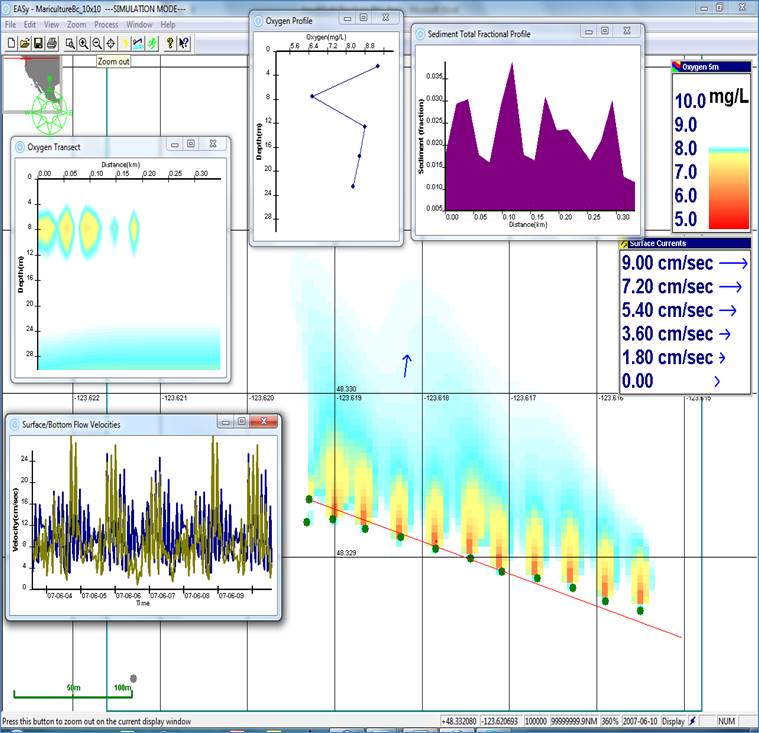Open the Process menu
This screenshot has width=759, height=733.
point(105,23)
